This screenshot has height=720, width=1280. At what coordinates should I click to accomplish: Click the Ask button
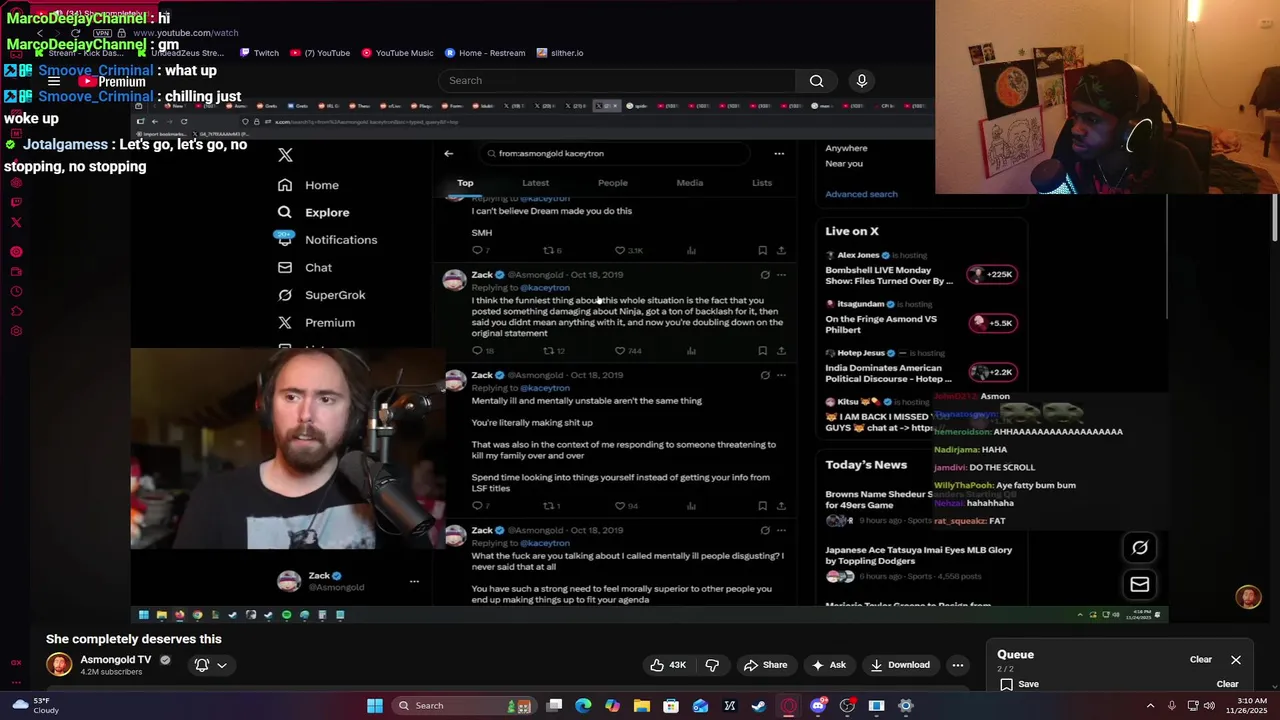(829, 665)
